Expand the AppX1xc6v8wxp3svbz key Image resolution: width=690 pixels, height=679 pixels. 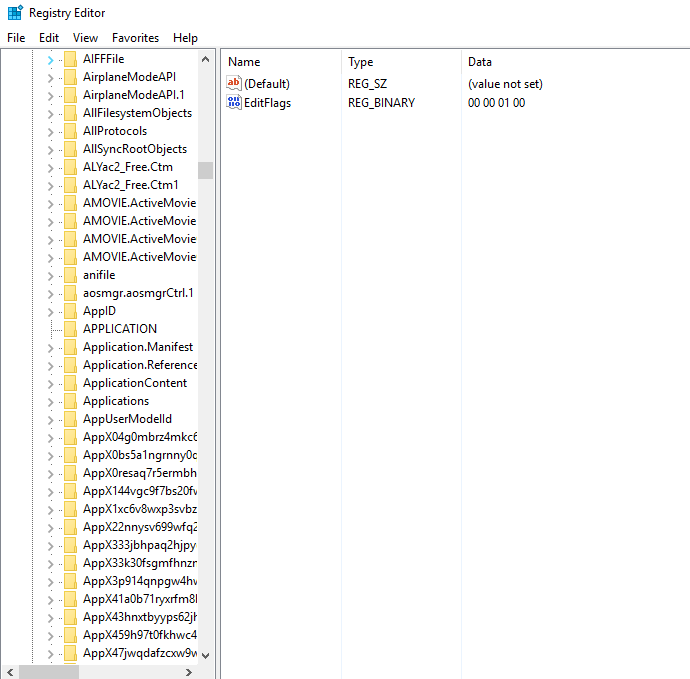(51, 510)
